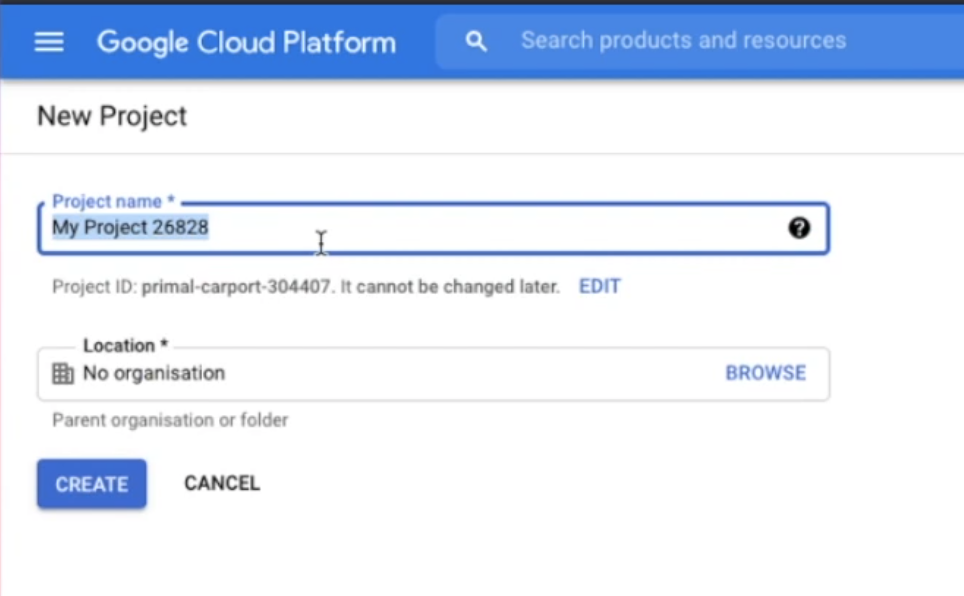Open the hamburger navigation menu
The image size is (964, 596).
click(x=49, y=42)
